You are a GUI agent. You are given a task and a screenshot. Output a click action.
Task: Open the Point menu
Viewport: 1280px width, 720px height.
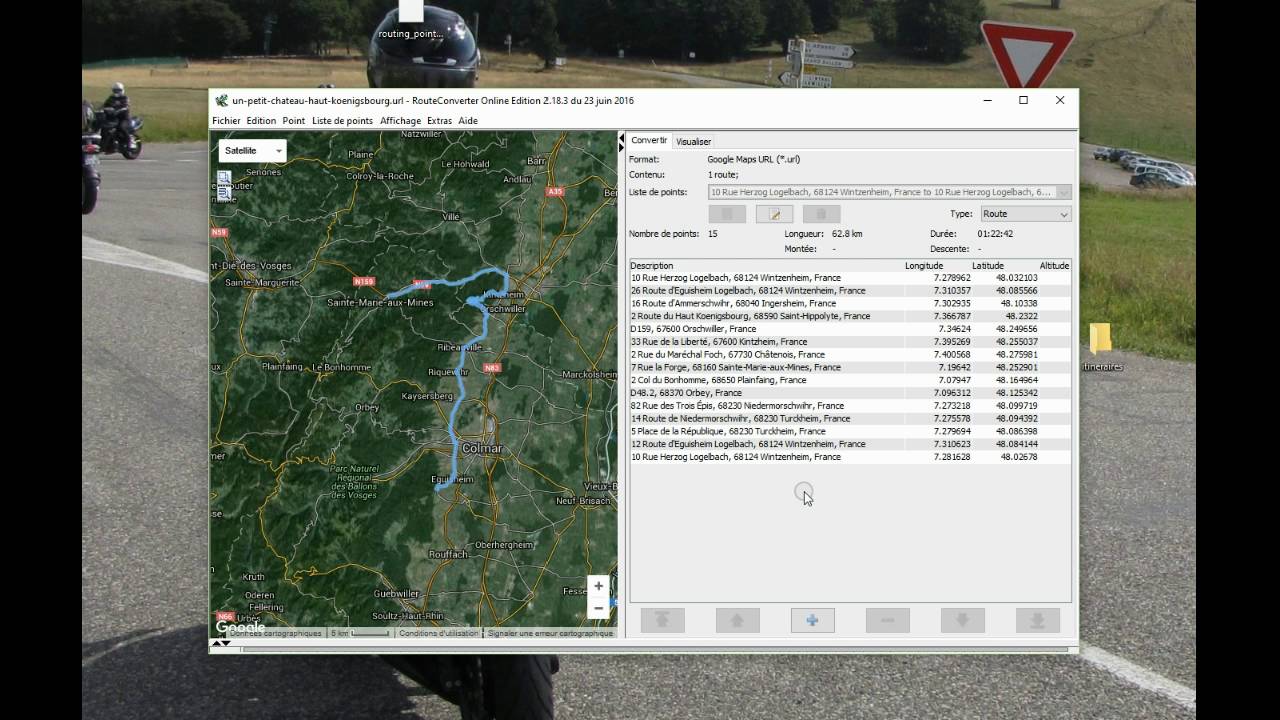click(293, 121)
